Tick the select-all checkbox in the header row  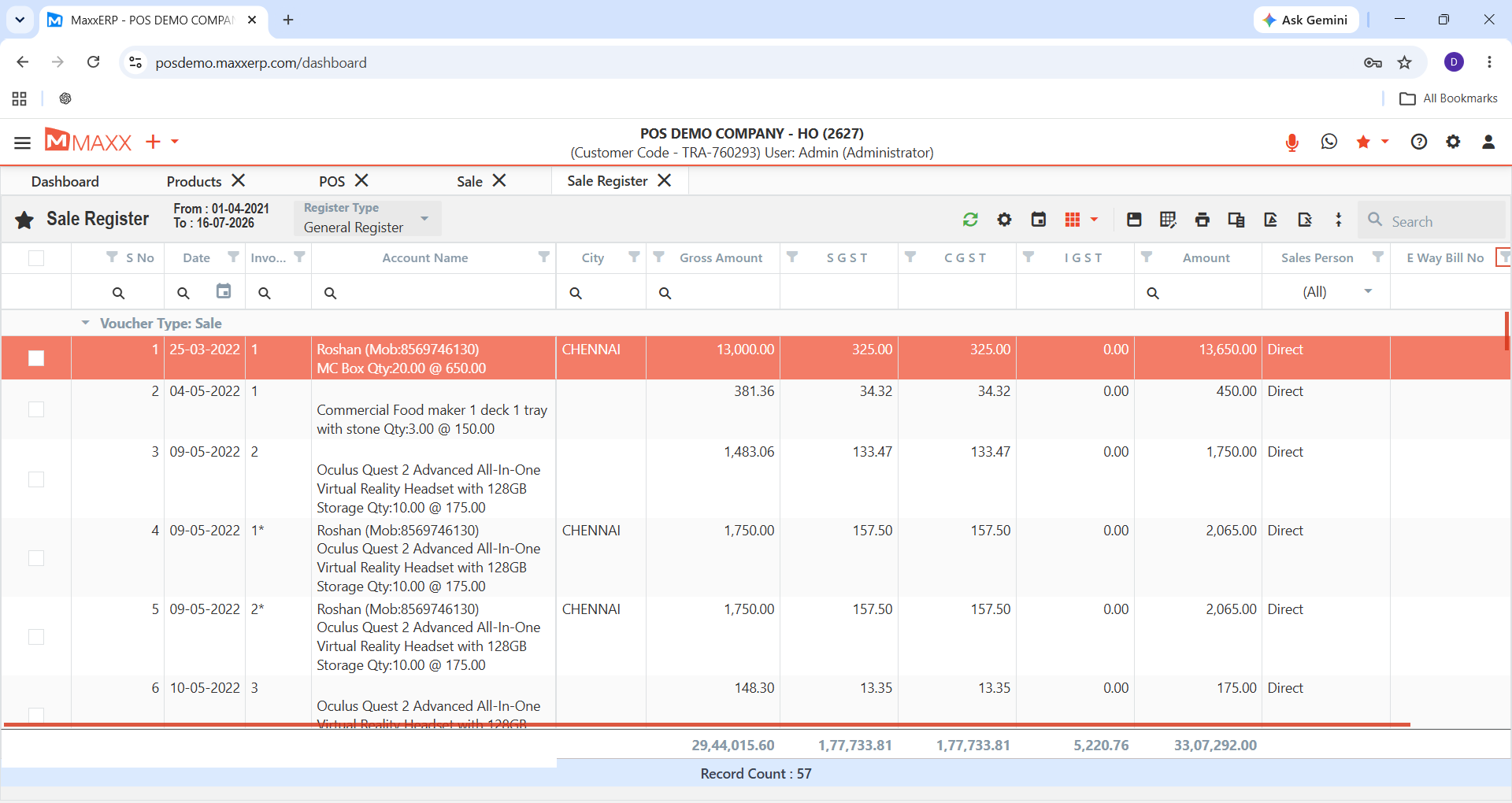[x=36, y=258]
